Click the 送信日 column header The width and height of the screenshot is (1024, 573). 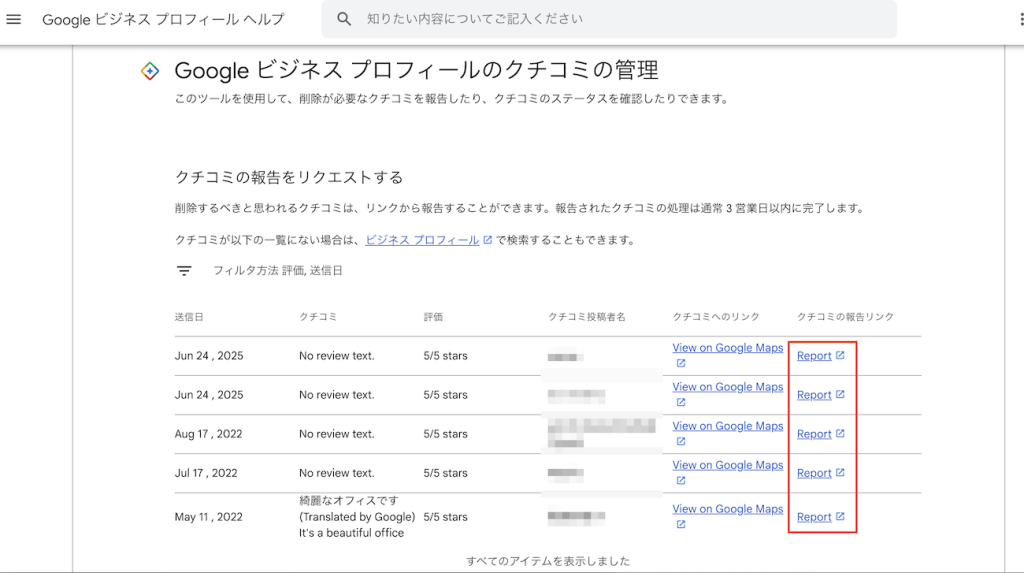pos(189,317)
